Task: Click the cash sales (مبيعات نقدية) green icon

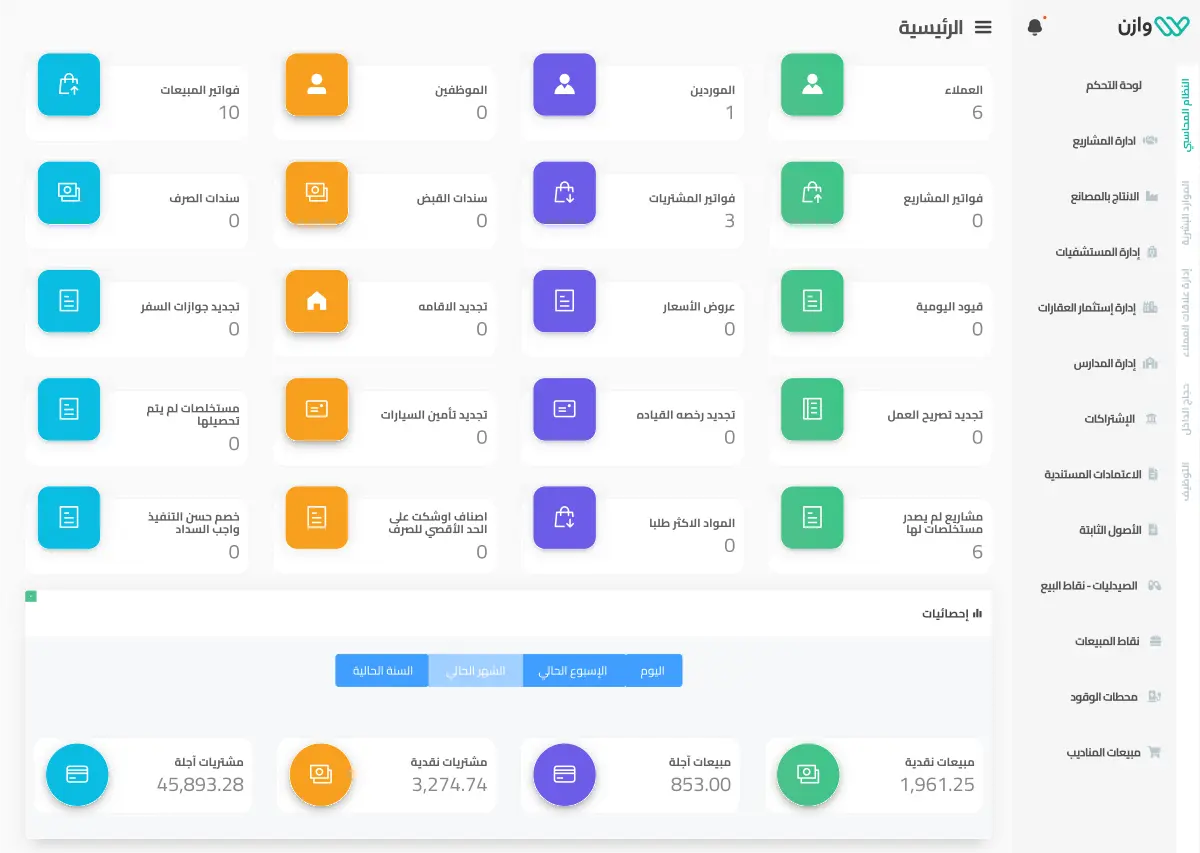Action: coord(808,774)
